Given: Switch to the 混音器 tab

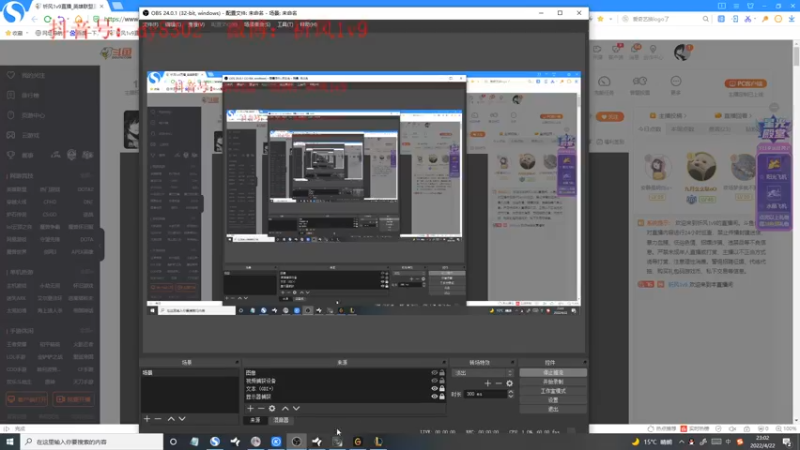Looking at the screenshot, I should (x=281, y=420).
